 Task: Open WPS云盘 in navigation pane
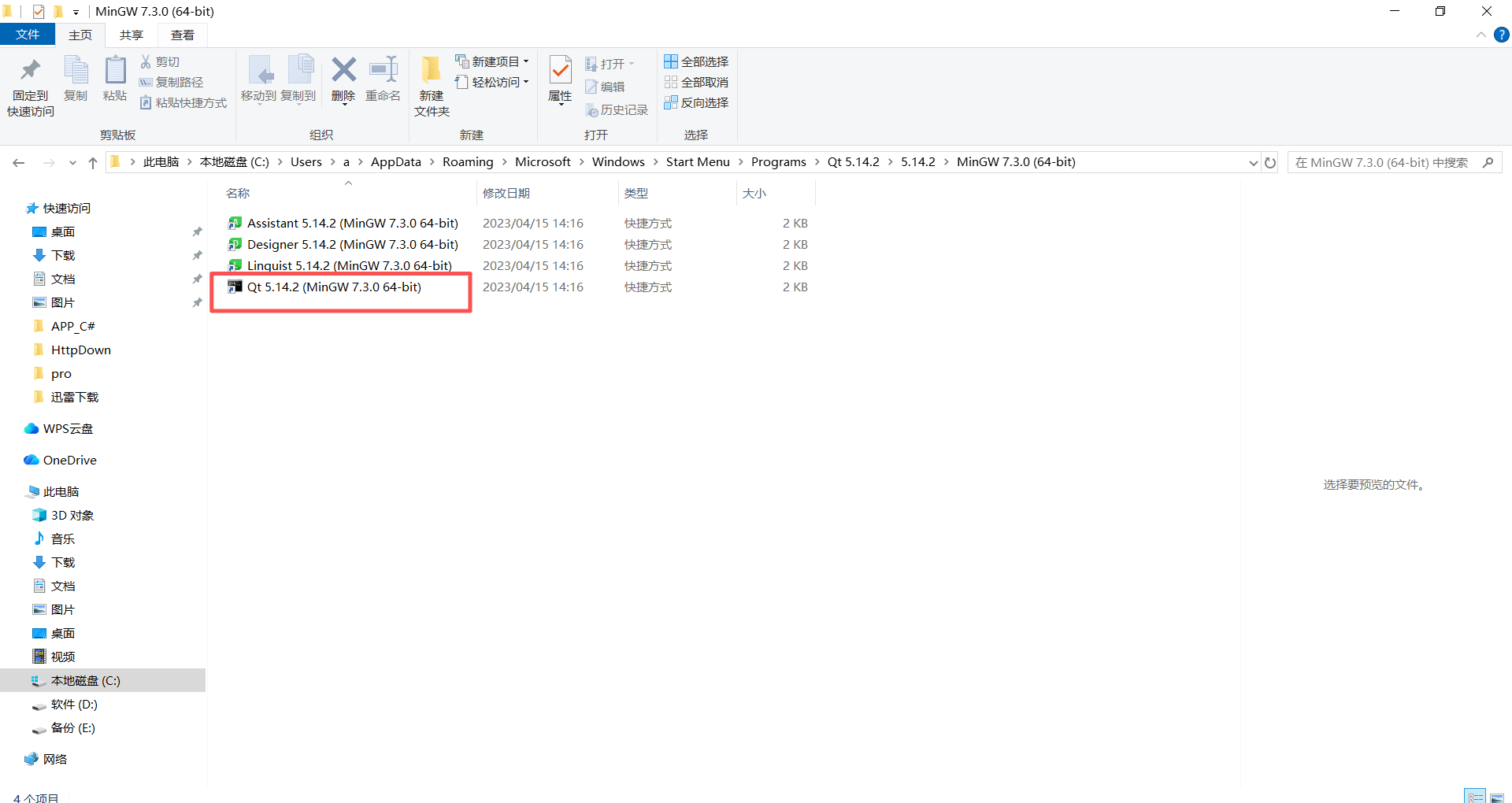[59, 429]
